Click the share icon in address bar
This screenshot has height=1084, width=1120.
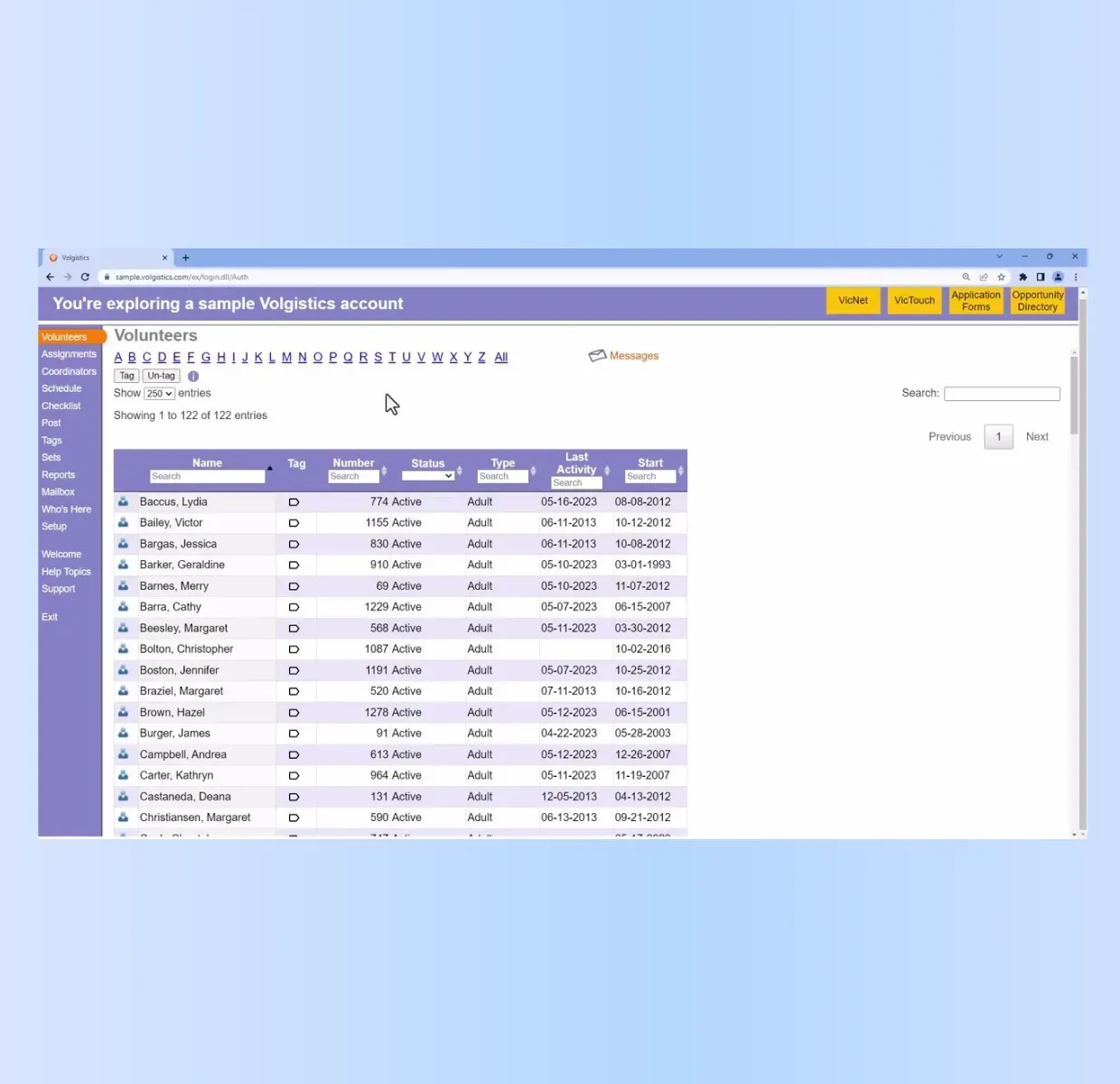984,277
